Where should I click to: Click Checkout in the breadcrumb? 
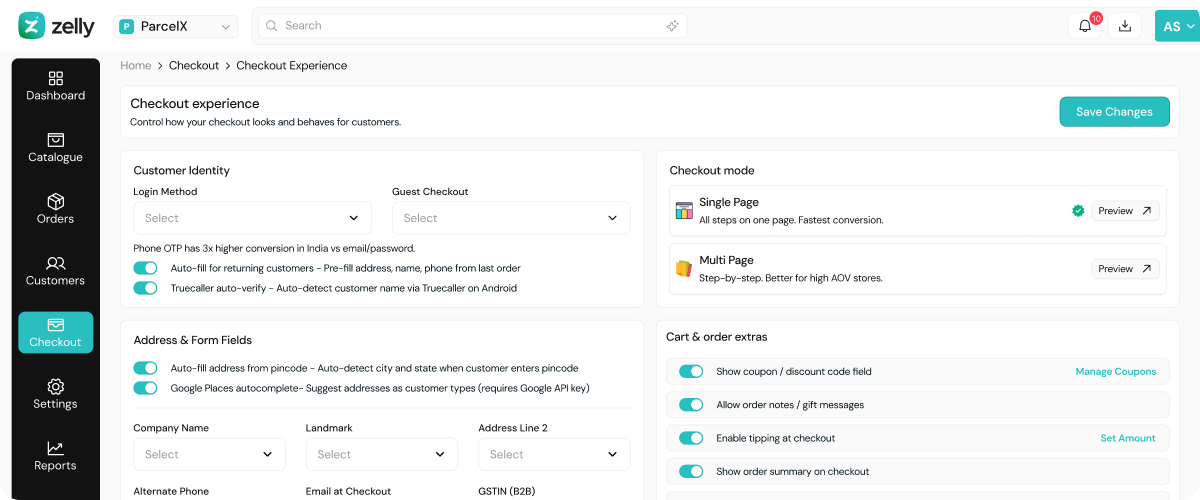click(194, 66)
